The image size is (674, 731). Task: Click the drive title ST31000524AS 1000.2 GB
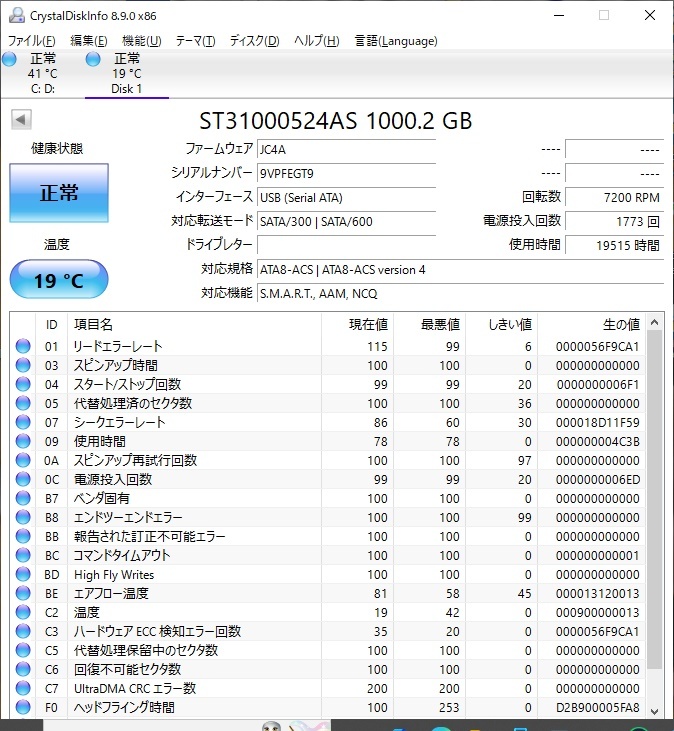pos(336,121)
